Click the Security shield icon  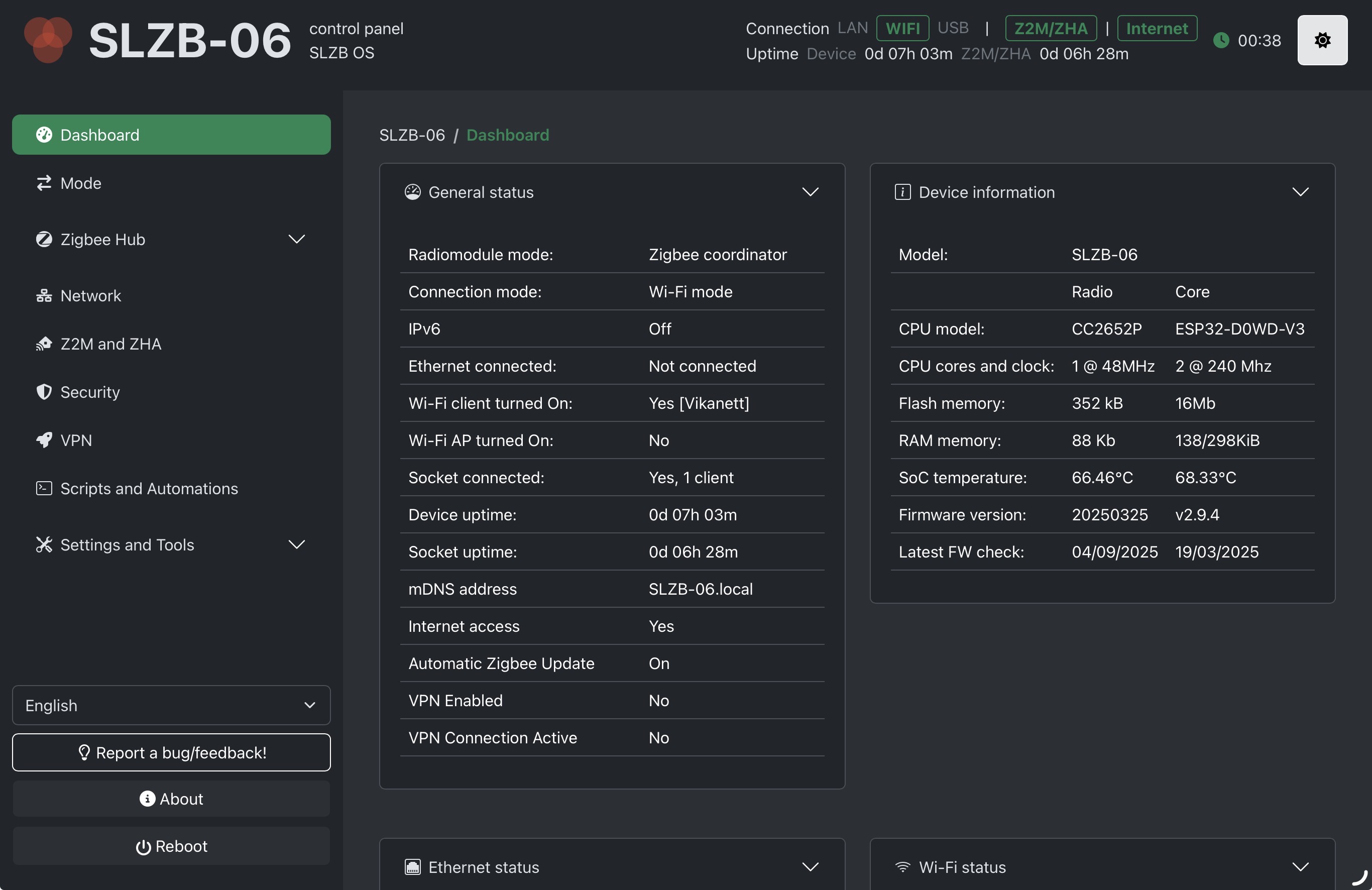coord(44,392)
